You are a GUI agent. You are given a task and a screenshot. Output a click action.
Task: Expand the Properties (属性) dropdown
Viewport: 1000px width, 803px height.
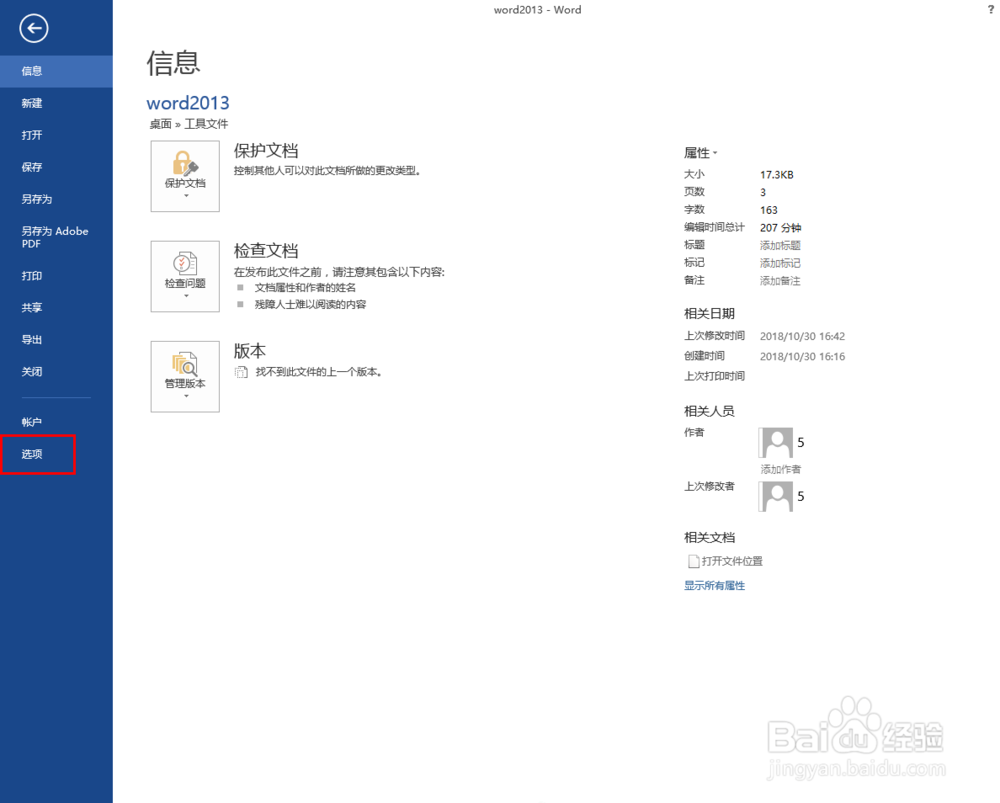tap(701, 152)
